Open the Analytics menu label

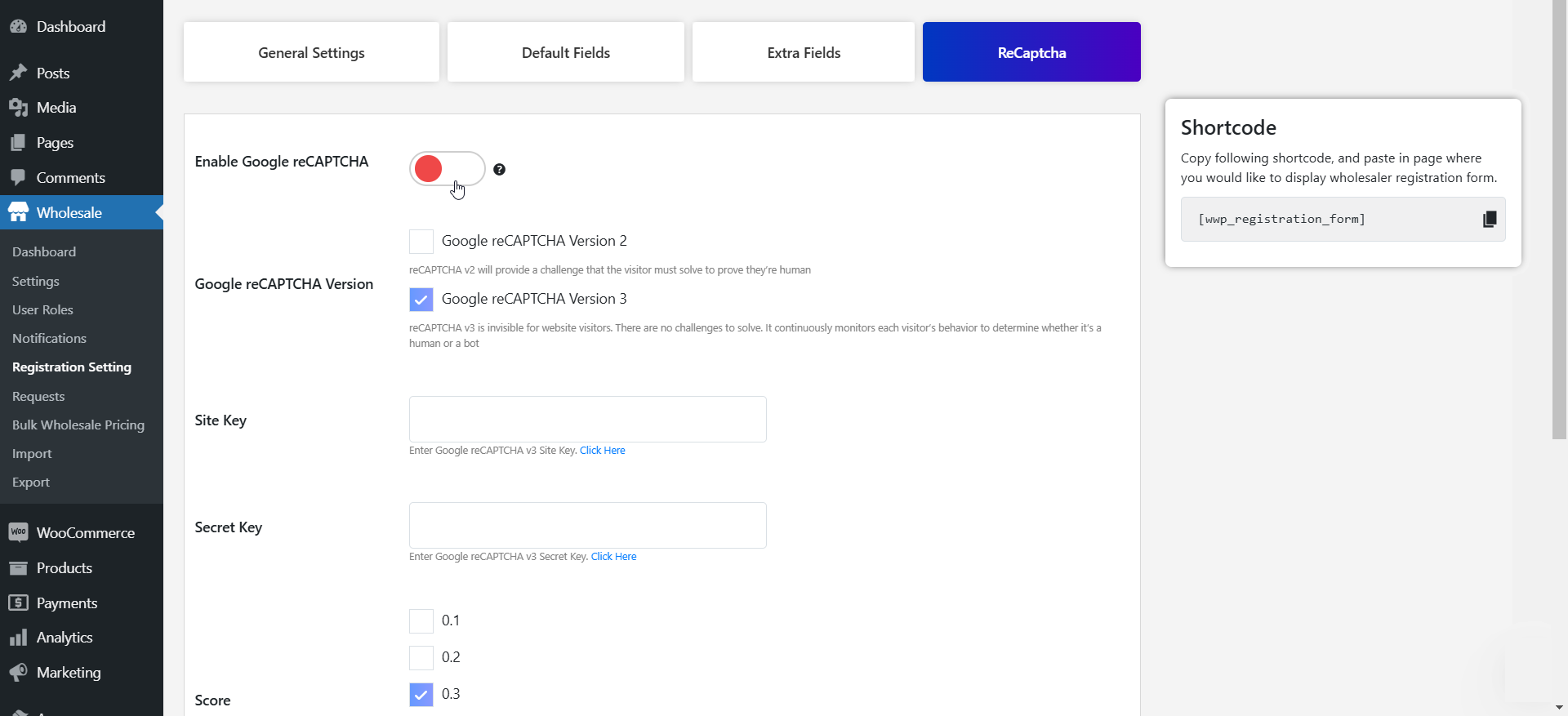point(65,637)
